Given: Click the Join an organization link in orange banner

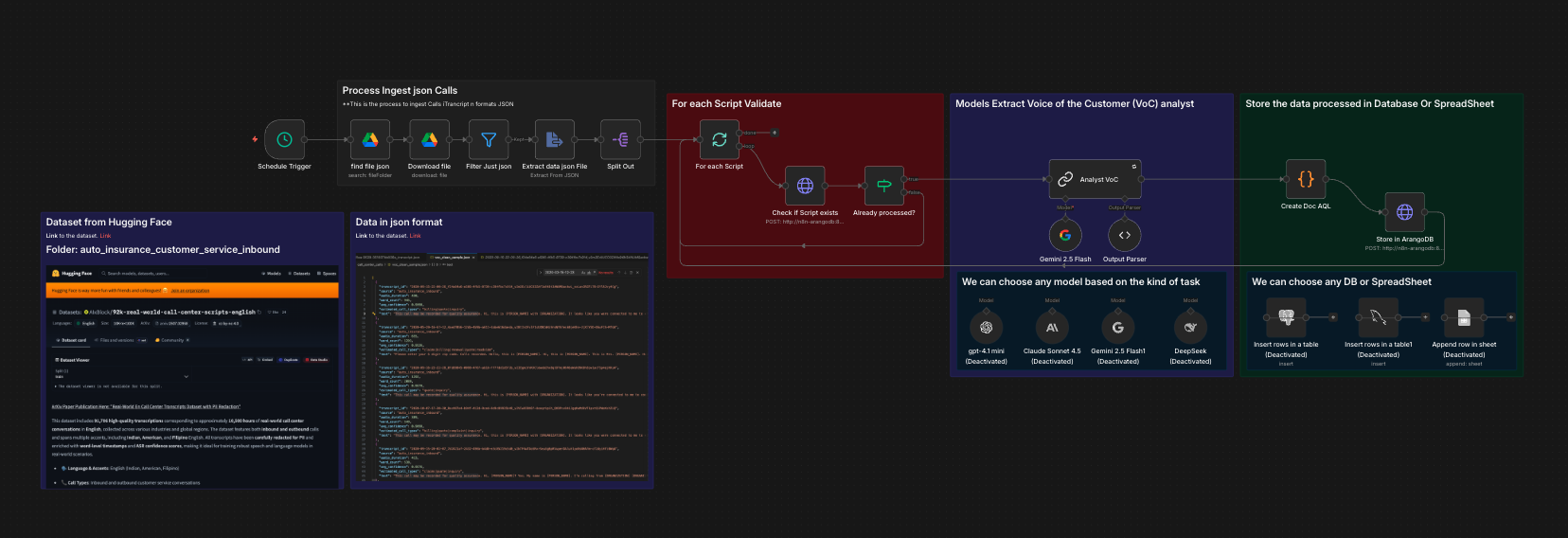Looking at the screenshot, I should [190, 291].
